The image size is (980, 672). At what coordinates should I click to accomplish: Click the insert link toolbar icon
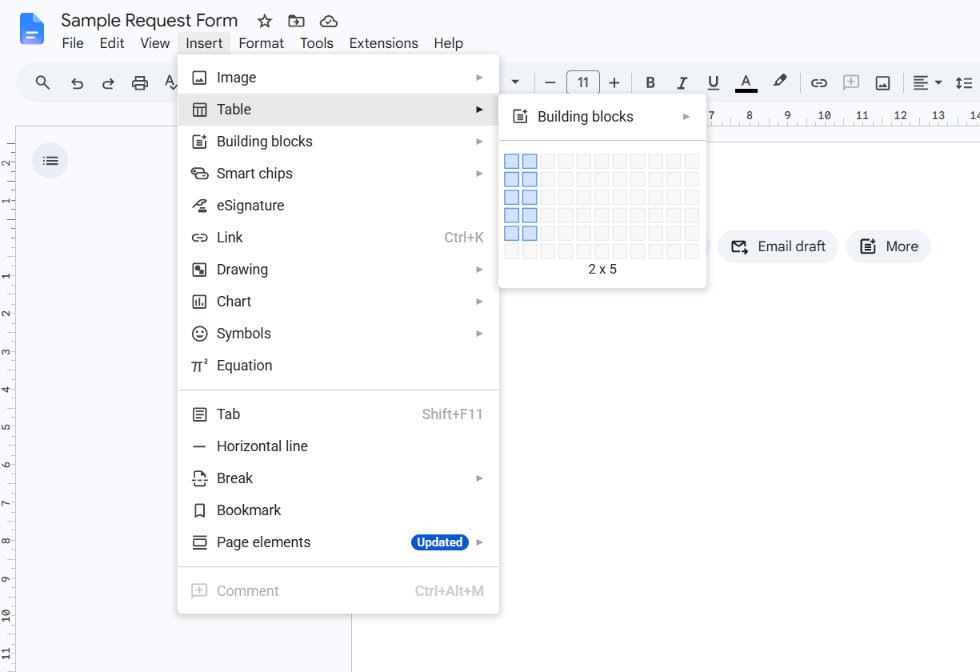[819, 83]
